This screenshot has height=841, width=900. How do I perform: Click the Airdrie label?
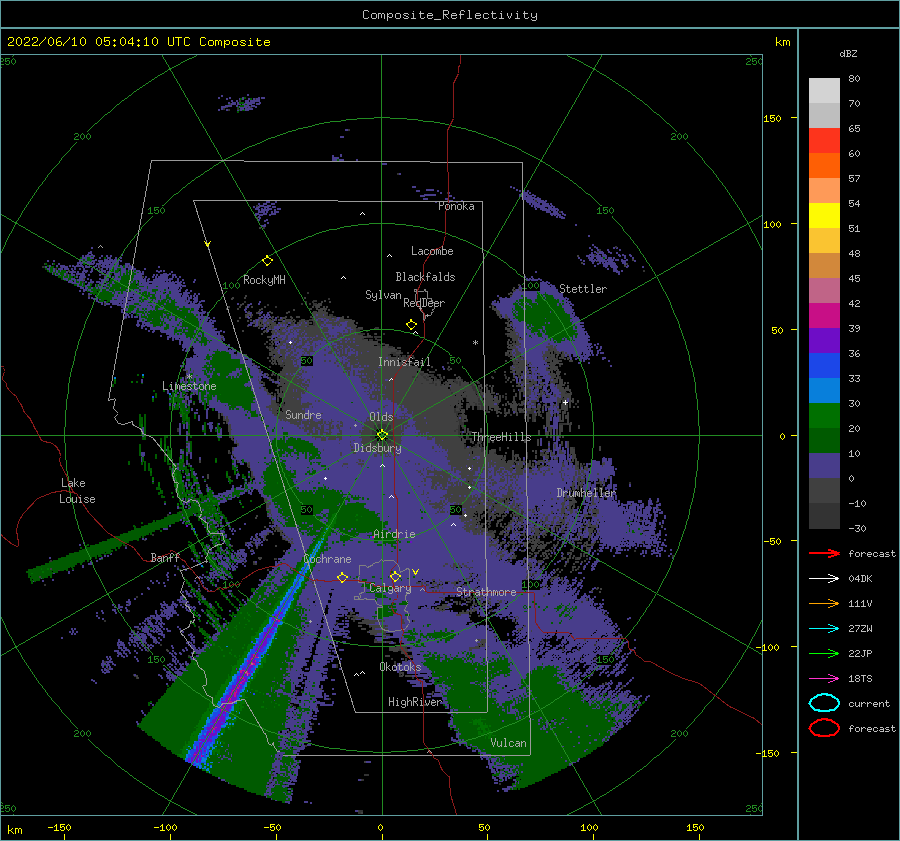coord(394,534)
